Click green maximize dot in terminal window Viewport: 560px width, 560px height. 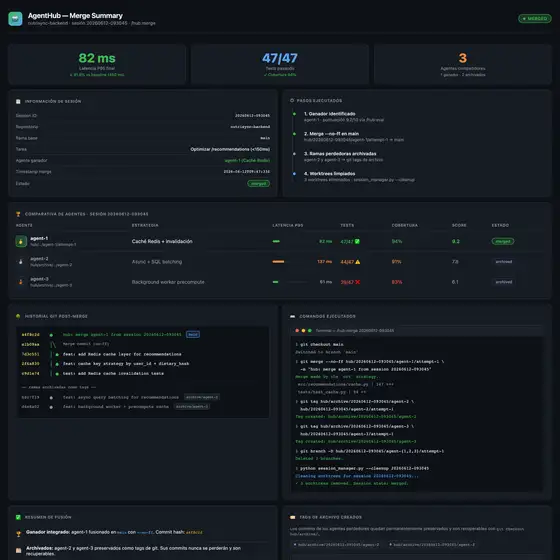pyautogui.click(x=310, y=331)
